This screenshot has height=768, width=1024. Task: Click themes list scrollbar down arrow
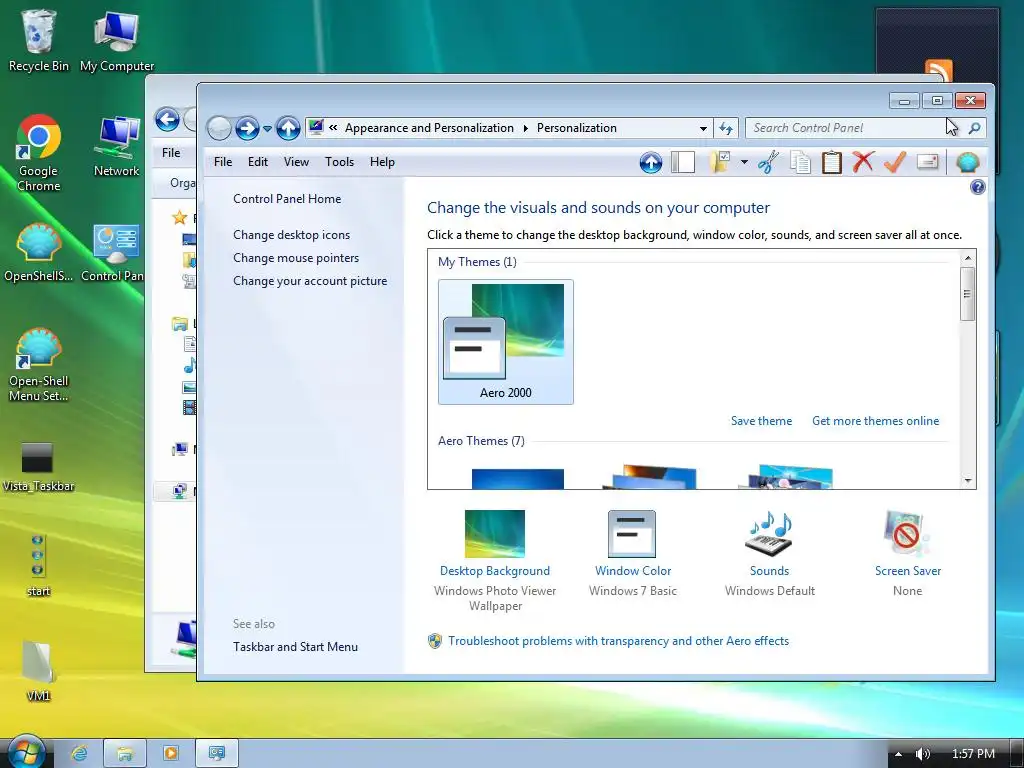tap(968, 481)
